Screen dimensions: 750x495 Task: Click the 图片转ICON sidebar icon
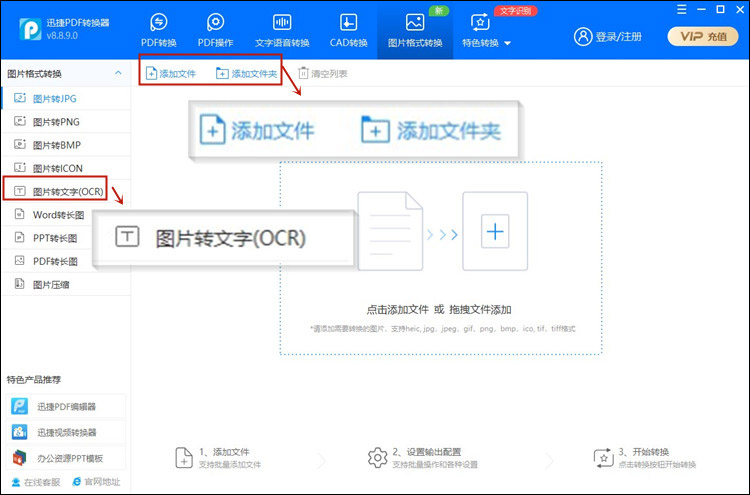point(20,167)
